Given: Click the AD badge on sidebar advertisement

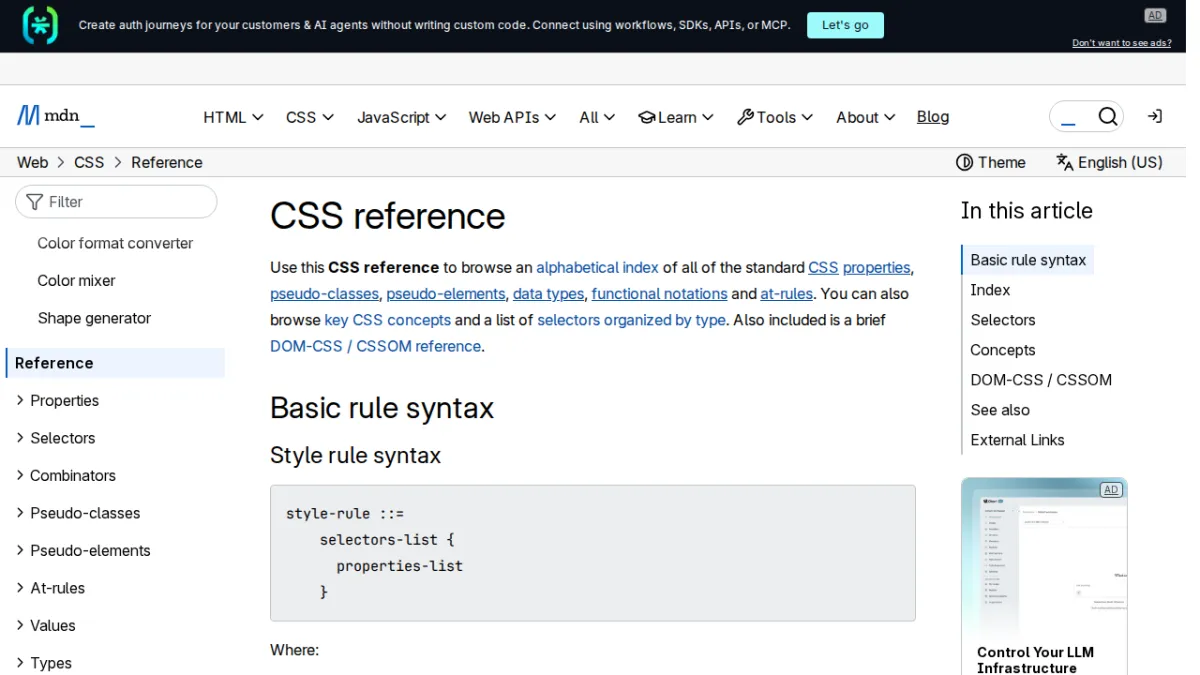Looking at the screenshot, I should [1110, 490].
